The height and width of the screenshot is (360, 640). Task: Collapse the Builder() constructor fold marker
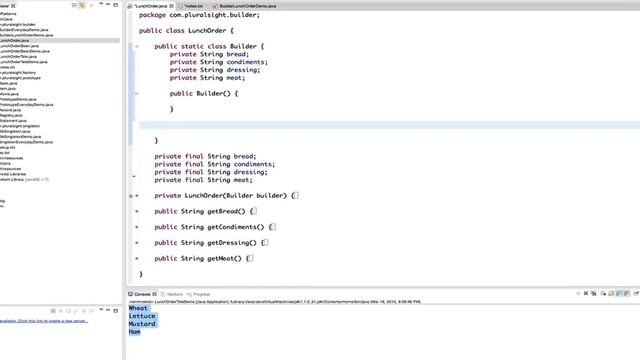click(x=137, y=93)
